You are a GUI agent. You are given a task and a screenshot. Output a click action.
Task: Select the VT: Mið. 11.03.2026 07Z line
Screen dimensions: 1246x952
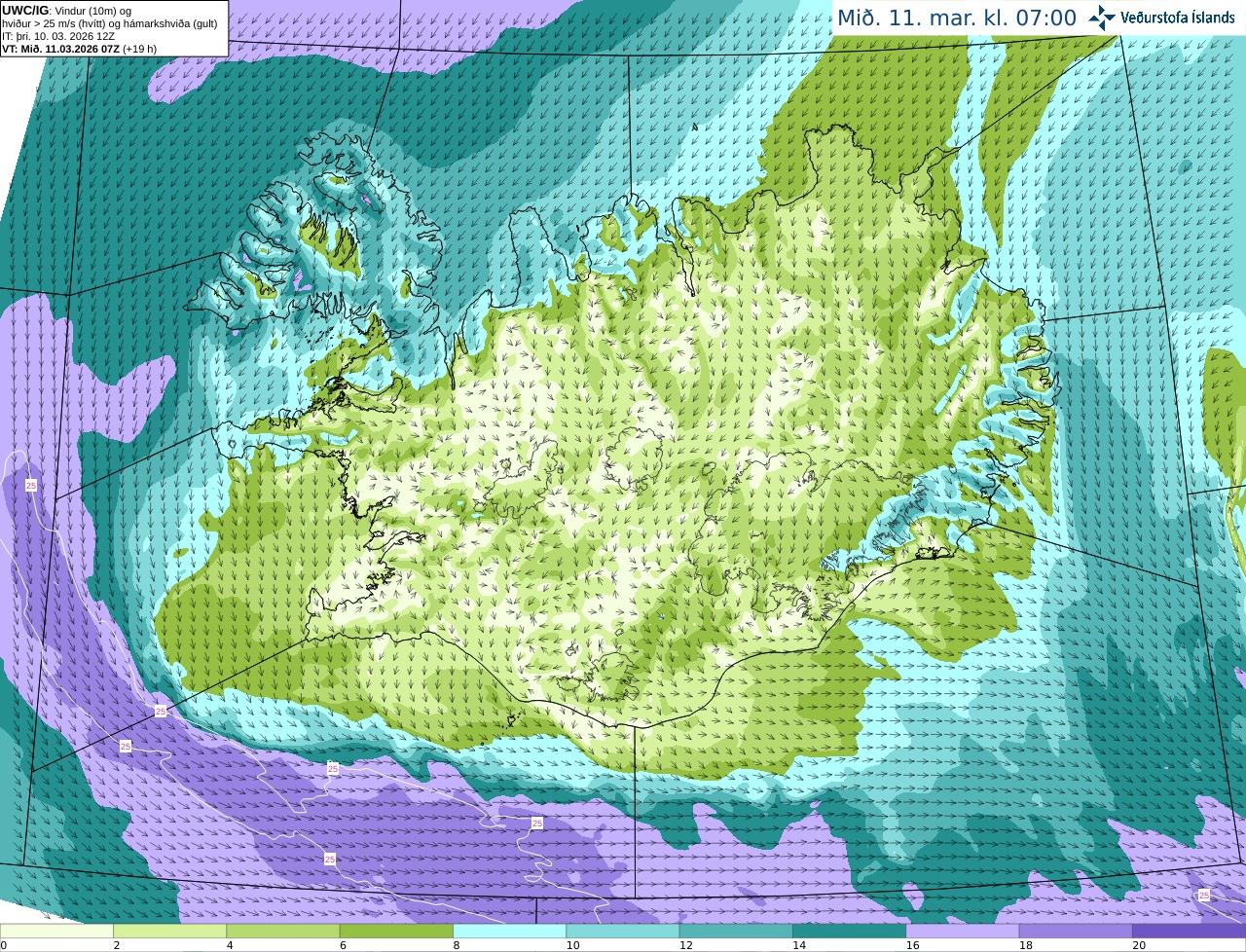(x=79, y=49)
